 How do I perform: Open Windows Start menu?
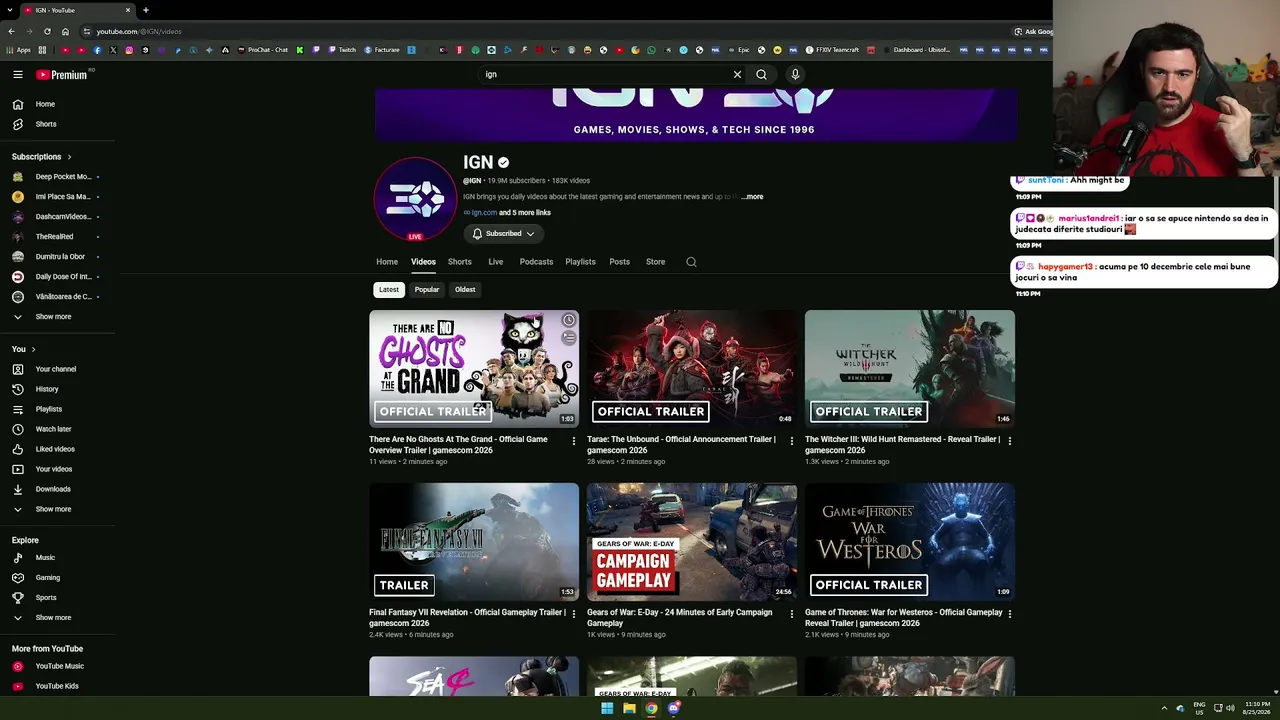[606, 708]
